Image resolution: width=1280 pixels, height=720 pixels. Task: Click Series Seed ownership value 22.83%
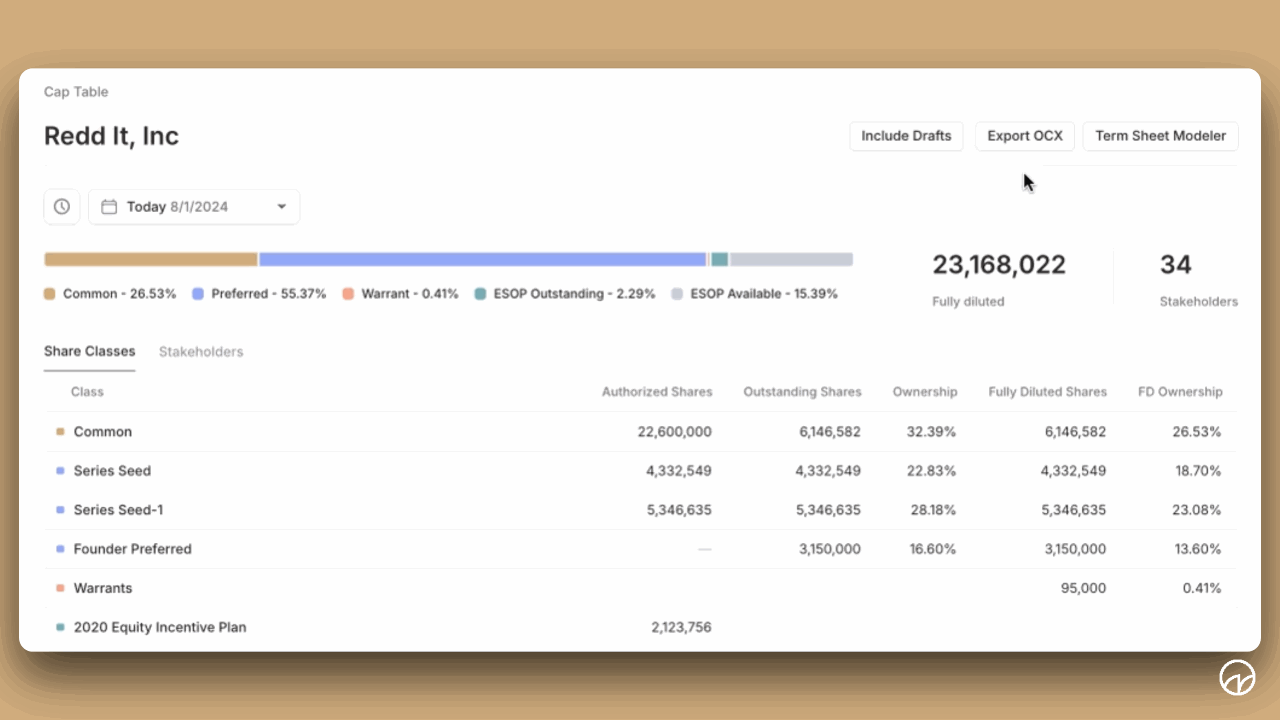(x=930, y=471)
